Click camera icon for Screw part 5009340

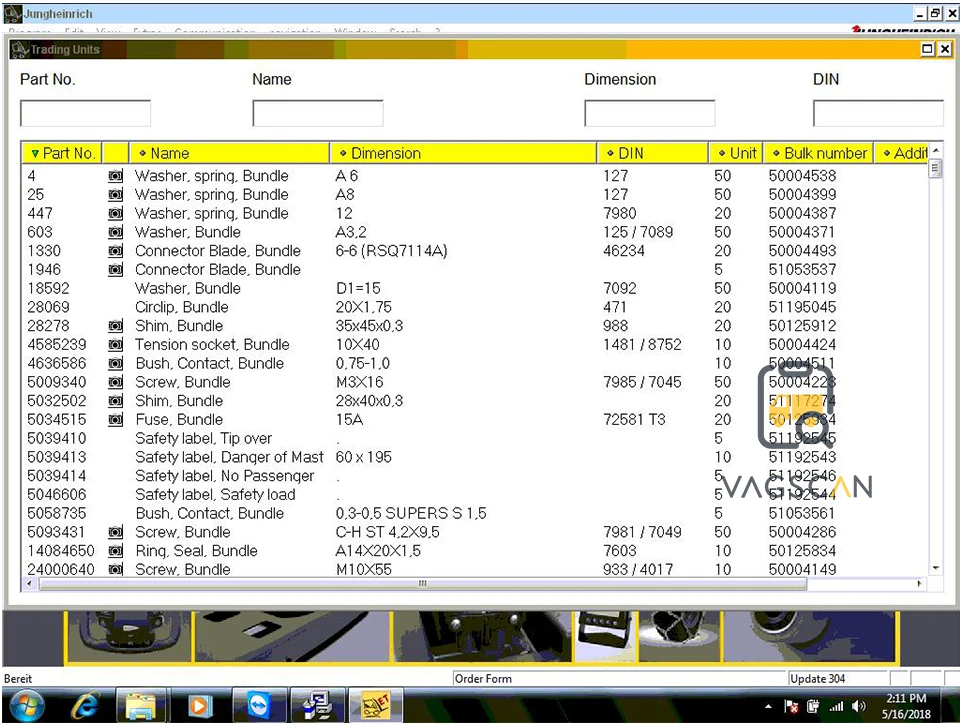[115, 382]
